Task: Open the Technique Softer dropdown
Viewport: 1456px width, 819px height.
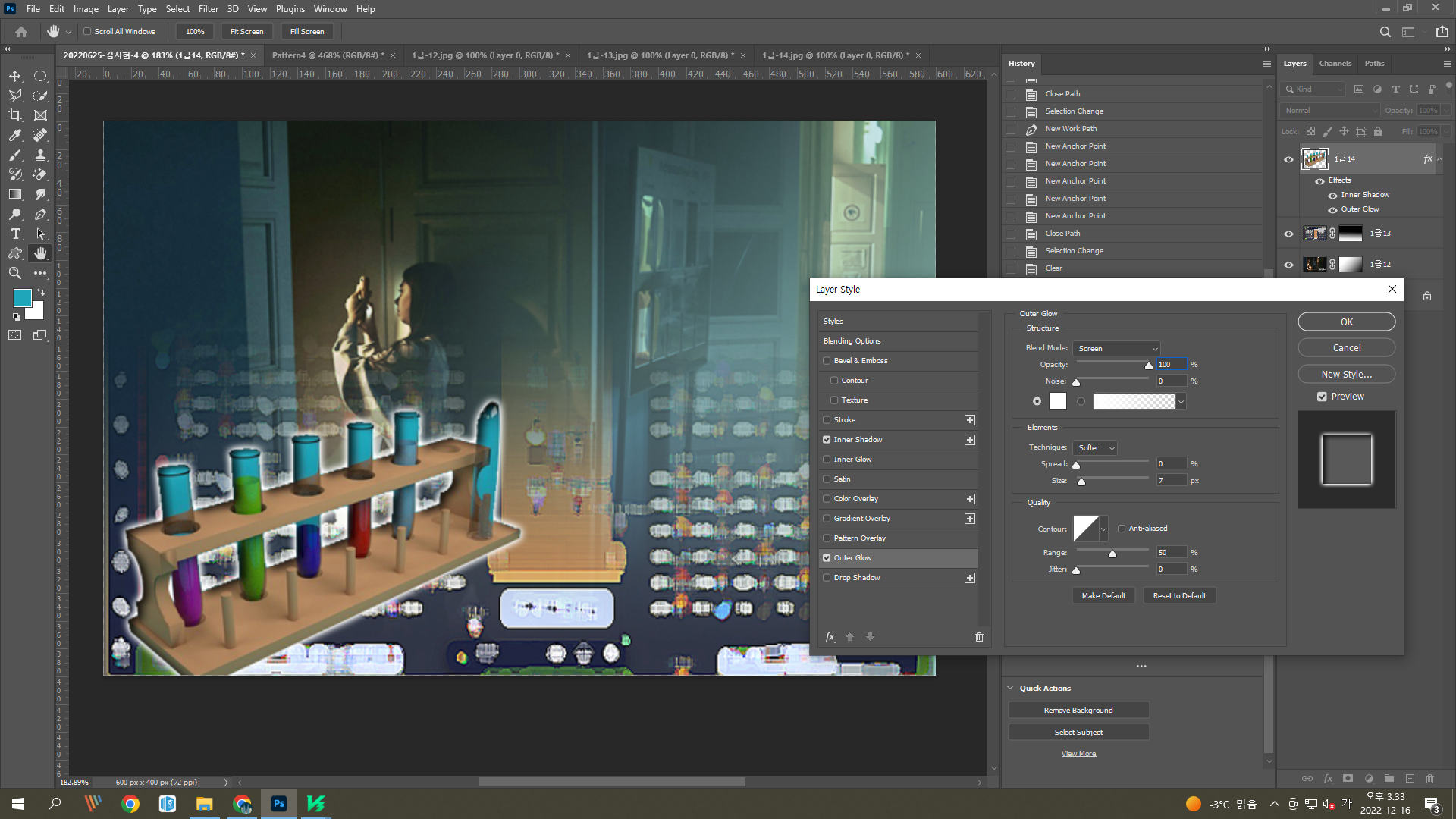Action: [x=1095, y=448]
